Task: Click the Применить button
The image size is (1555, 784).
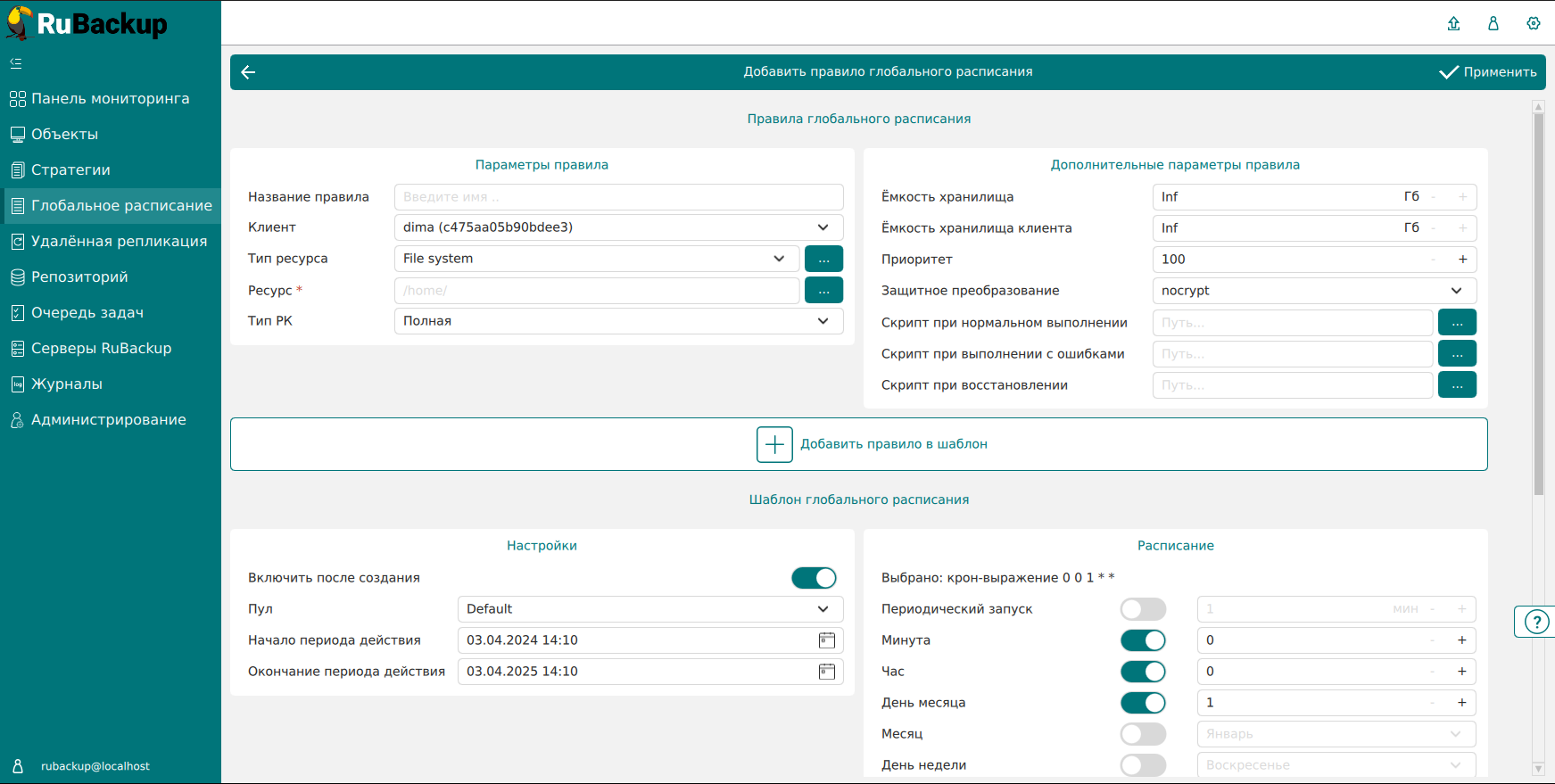Action: pyautogui.click(x=1488, y=72)
